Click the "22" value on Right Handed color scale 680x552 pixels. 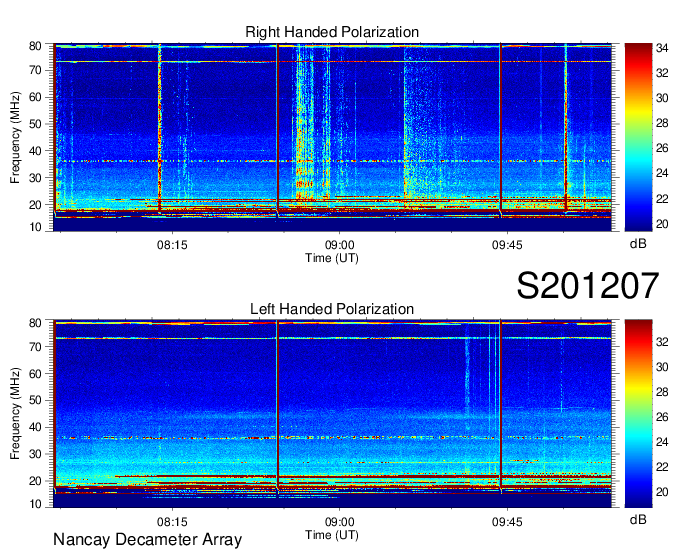pyautogui.click(x=662, y=199)
